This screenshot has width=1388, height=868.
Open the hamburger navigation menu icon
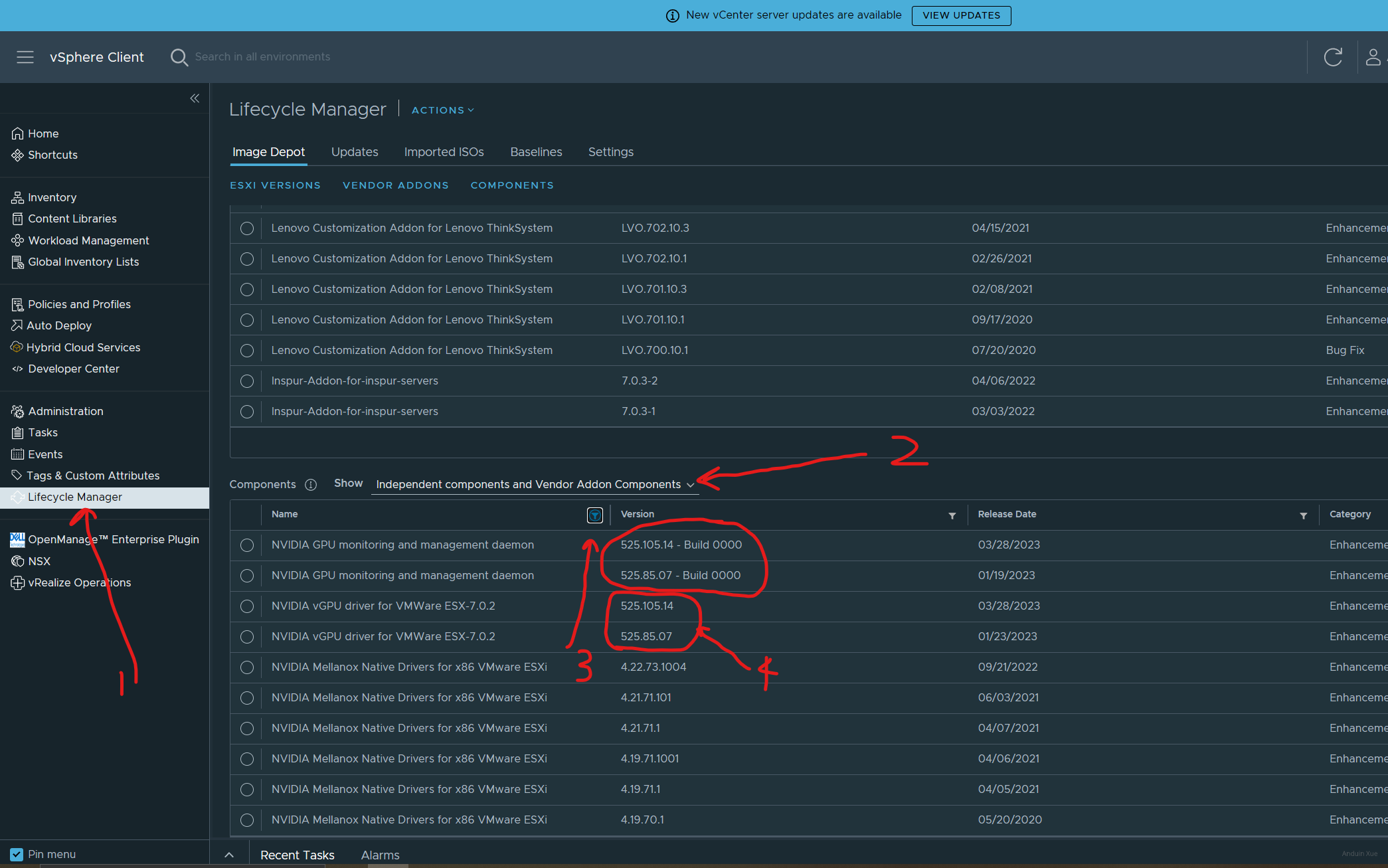click(25, 57)
